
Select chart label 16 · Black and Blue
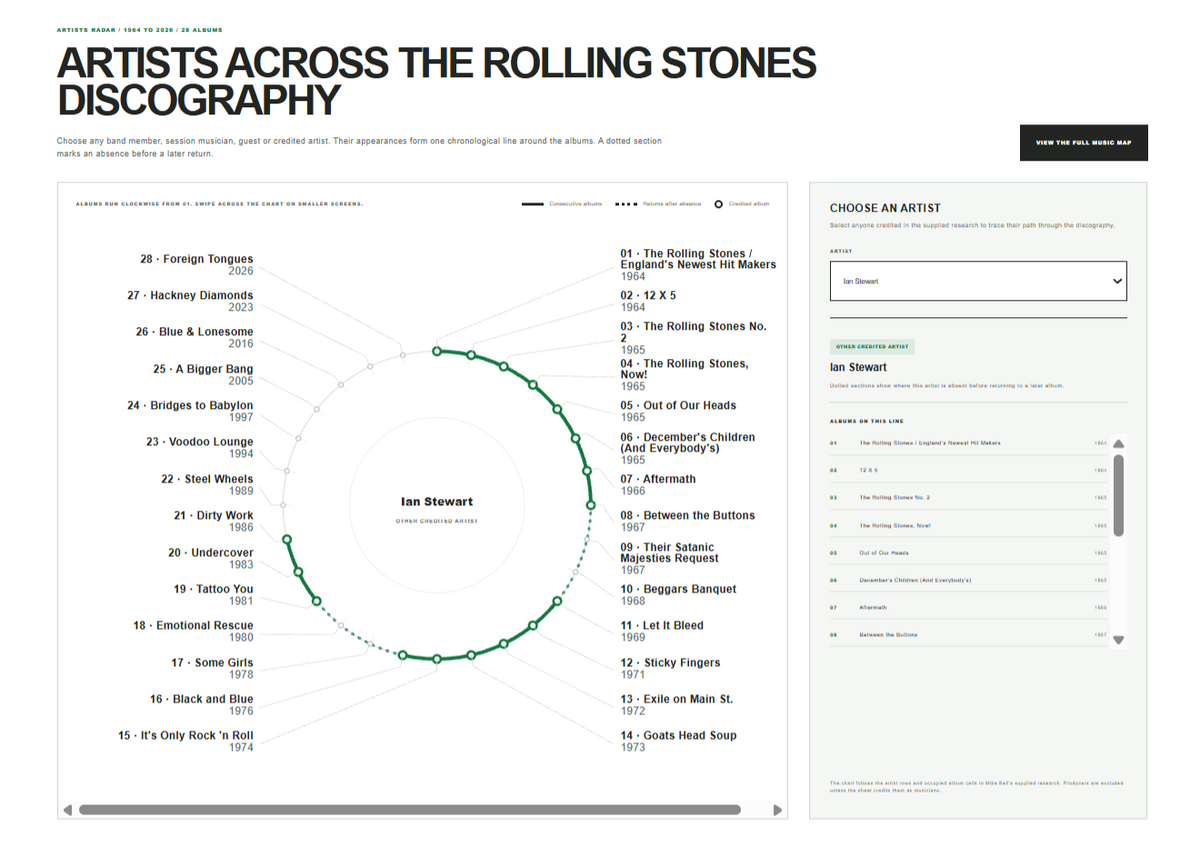[202, 705]
